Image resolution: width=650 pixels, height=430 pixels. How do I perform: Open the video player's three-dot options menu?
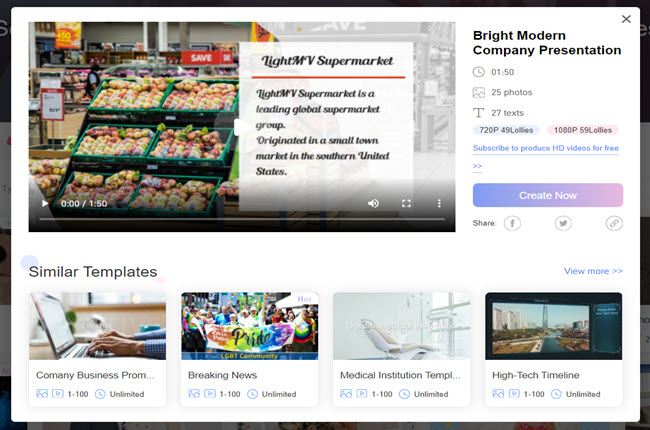(x=438, y=203)
